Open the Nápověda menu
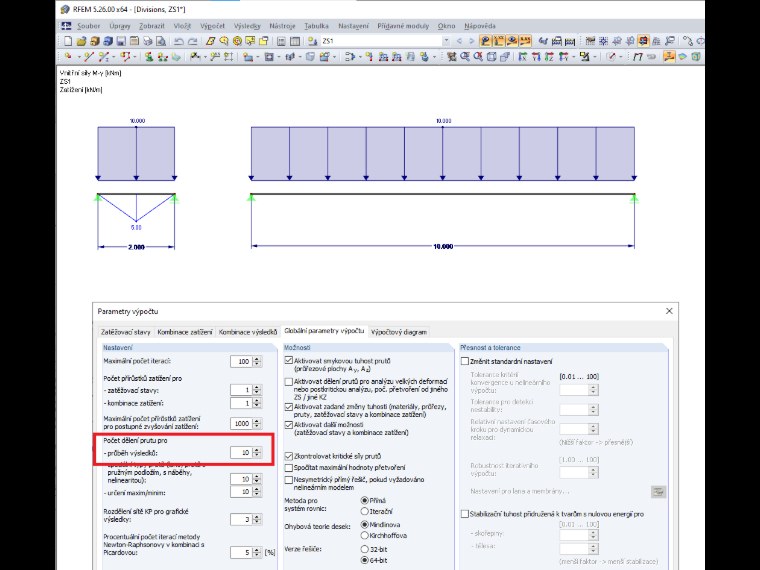This screenshot has height=570, width=760. point(480,26)
